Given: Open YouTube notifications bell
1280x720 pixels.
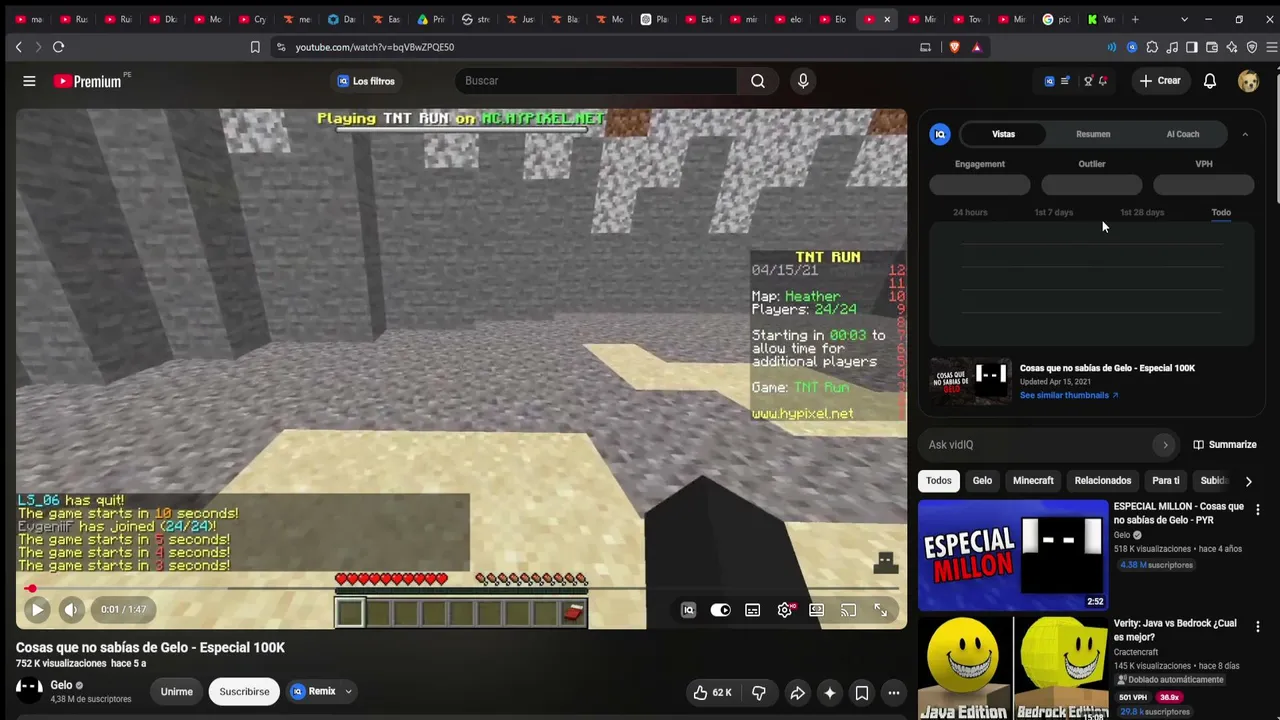Looking at the screenshot, I should pos(1210,81).
